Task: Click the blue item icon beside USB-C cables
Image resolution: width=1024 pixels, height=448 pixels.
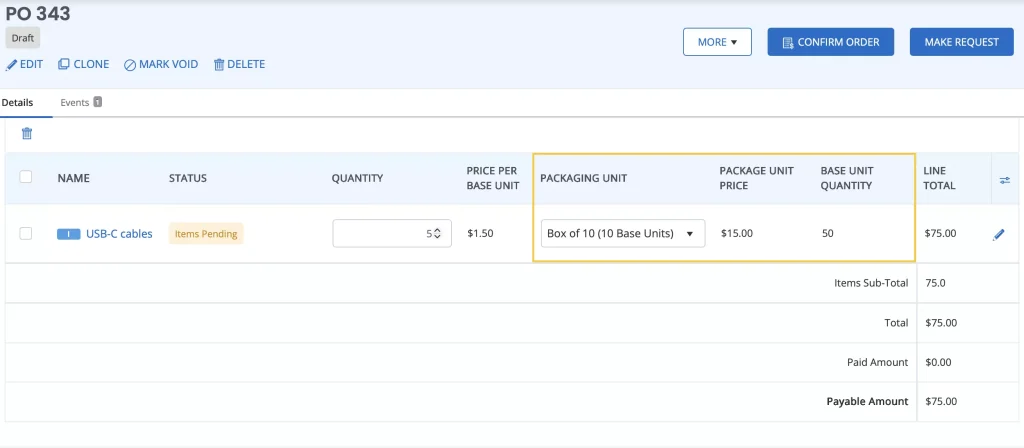Action: [69, 234]
